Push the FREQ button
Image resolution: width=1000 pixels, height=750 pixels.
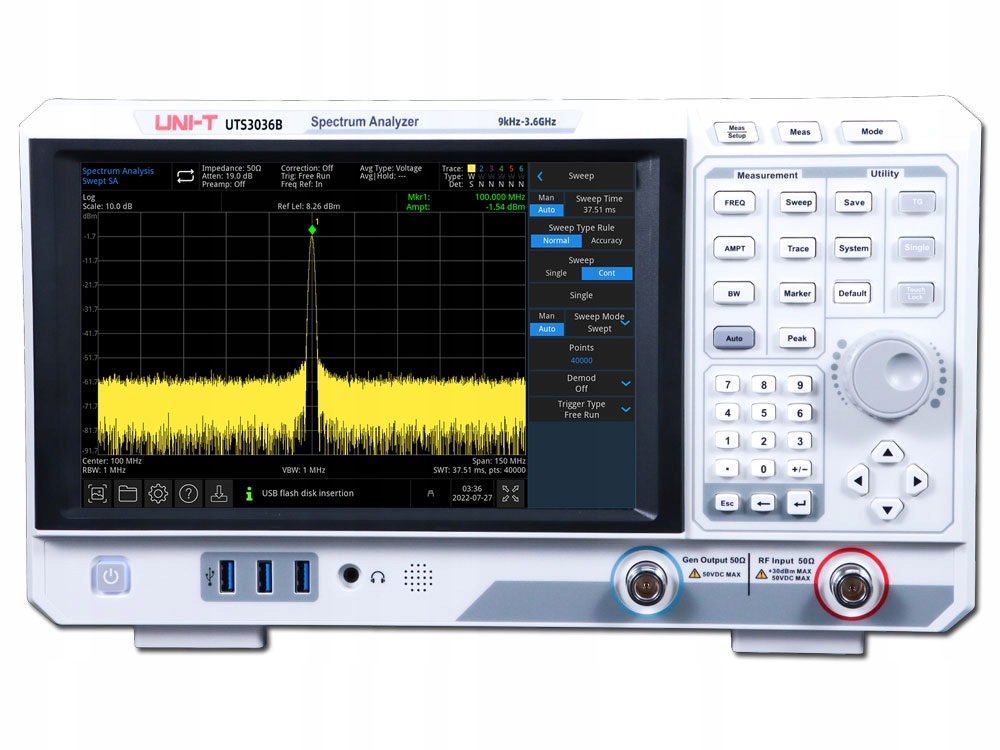pos(734,203)
